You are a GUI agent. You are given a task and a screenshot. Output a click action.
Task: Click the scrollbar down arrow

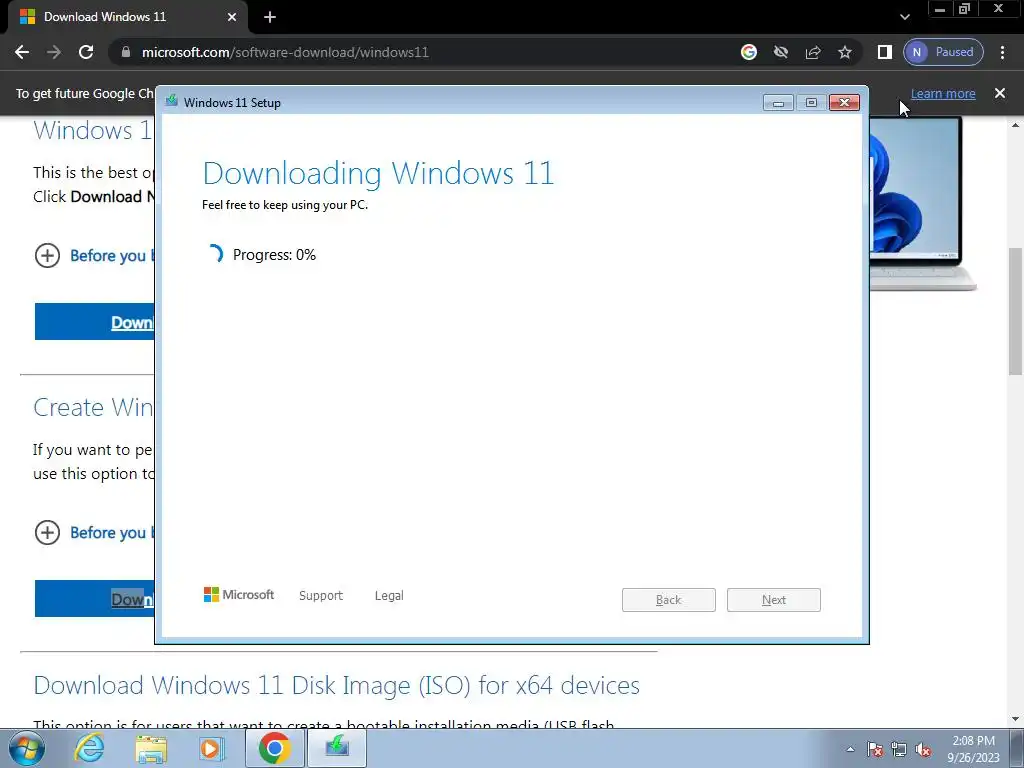click(1016, 719)
